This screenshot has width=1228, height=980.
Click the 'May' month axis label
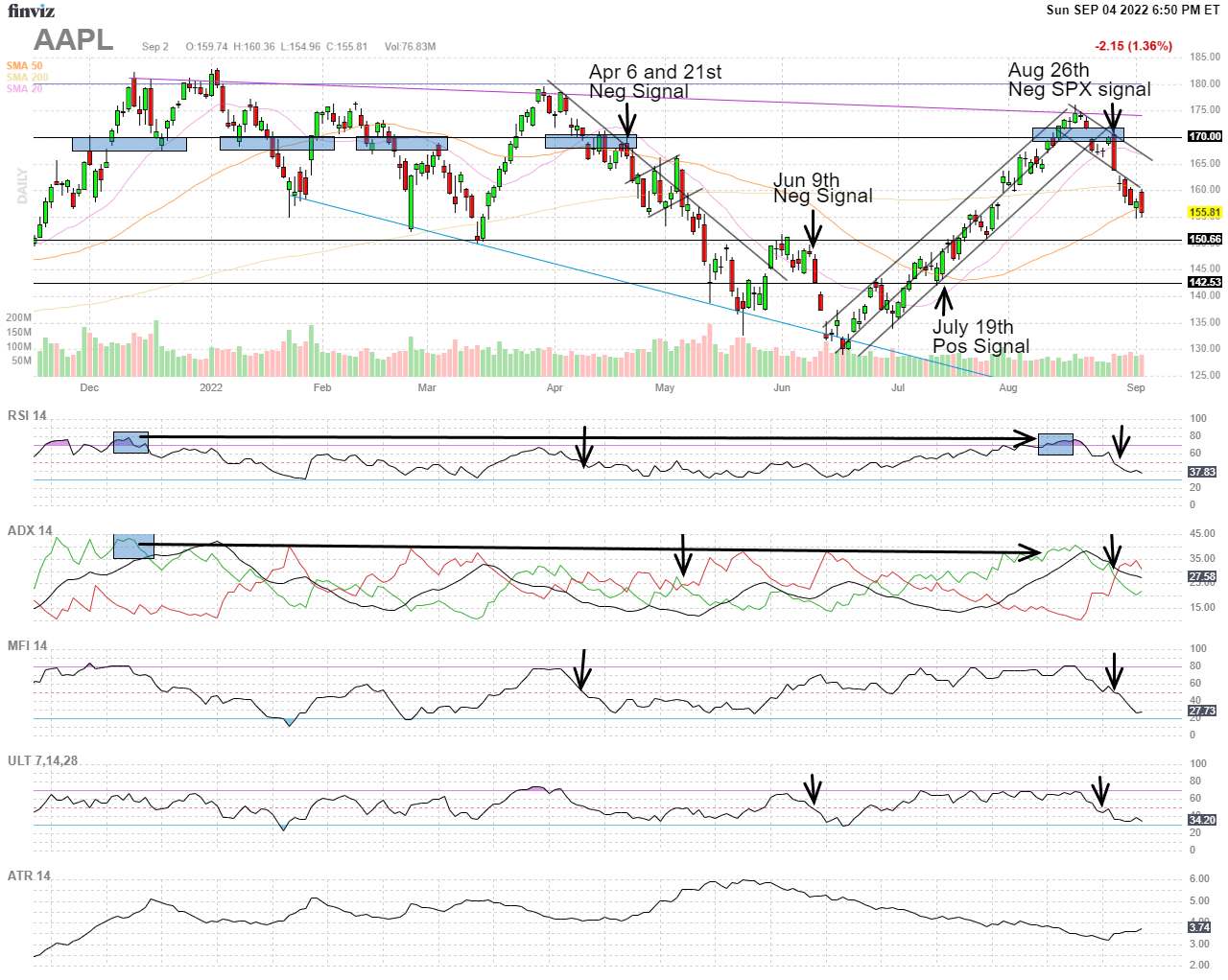(x=665, y=387)
